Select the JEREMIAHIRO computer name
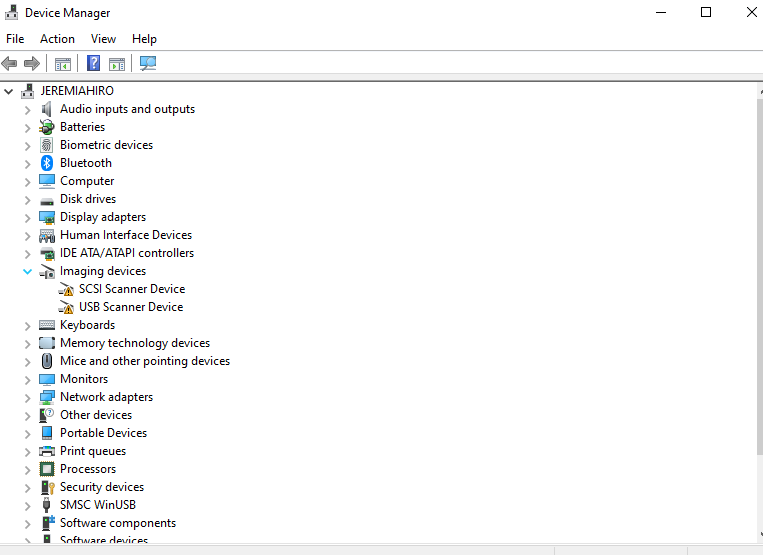This screenshot has height=555, width=763. click(x=77, y=91)
